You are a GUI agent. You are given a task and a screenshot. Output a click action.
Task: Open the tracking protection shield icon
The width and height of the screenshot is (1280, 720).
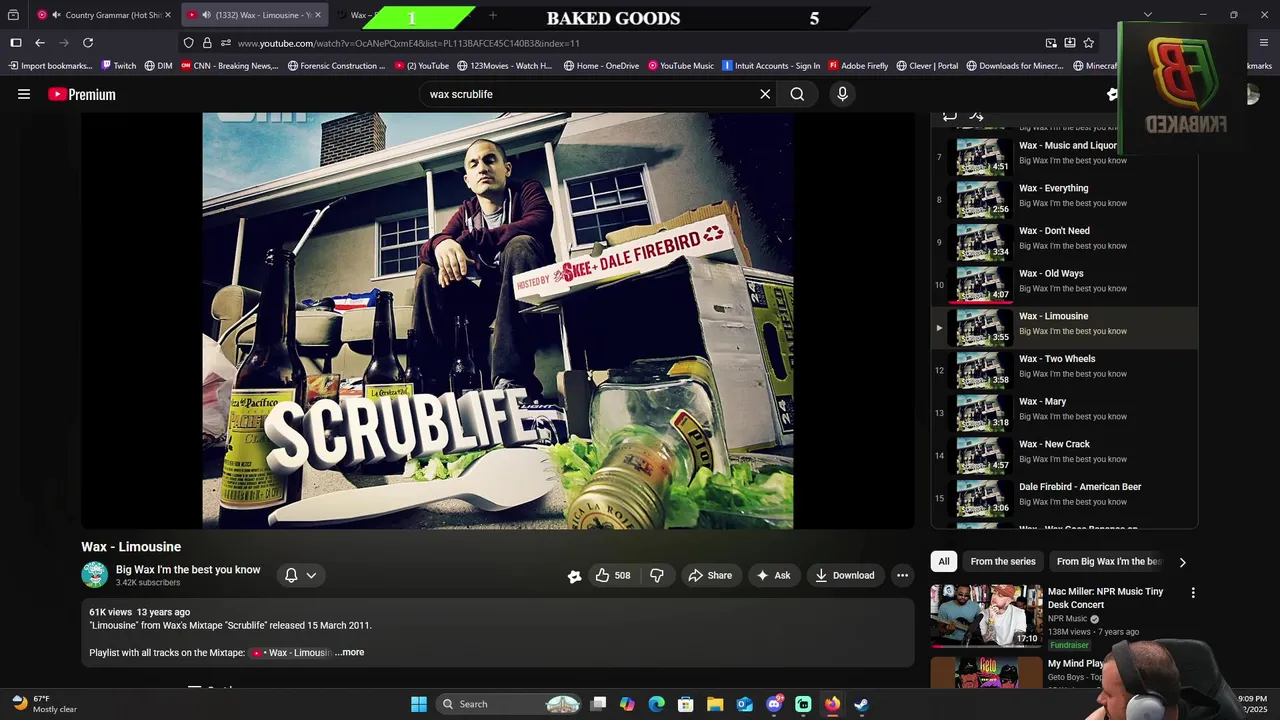[188, 43]
